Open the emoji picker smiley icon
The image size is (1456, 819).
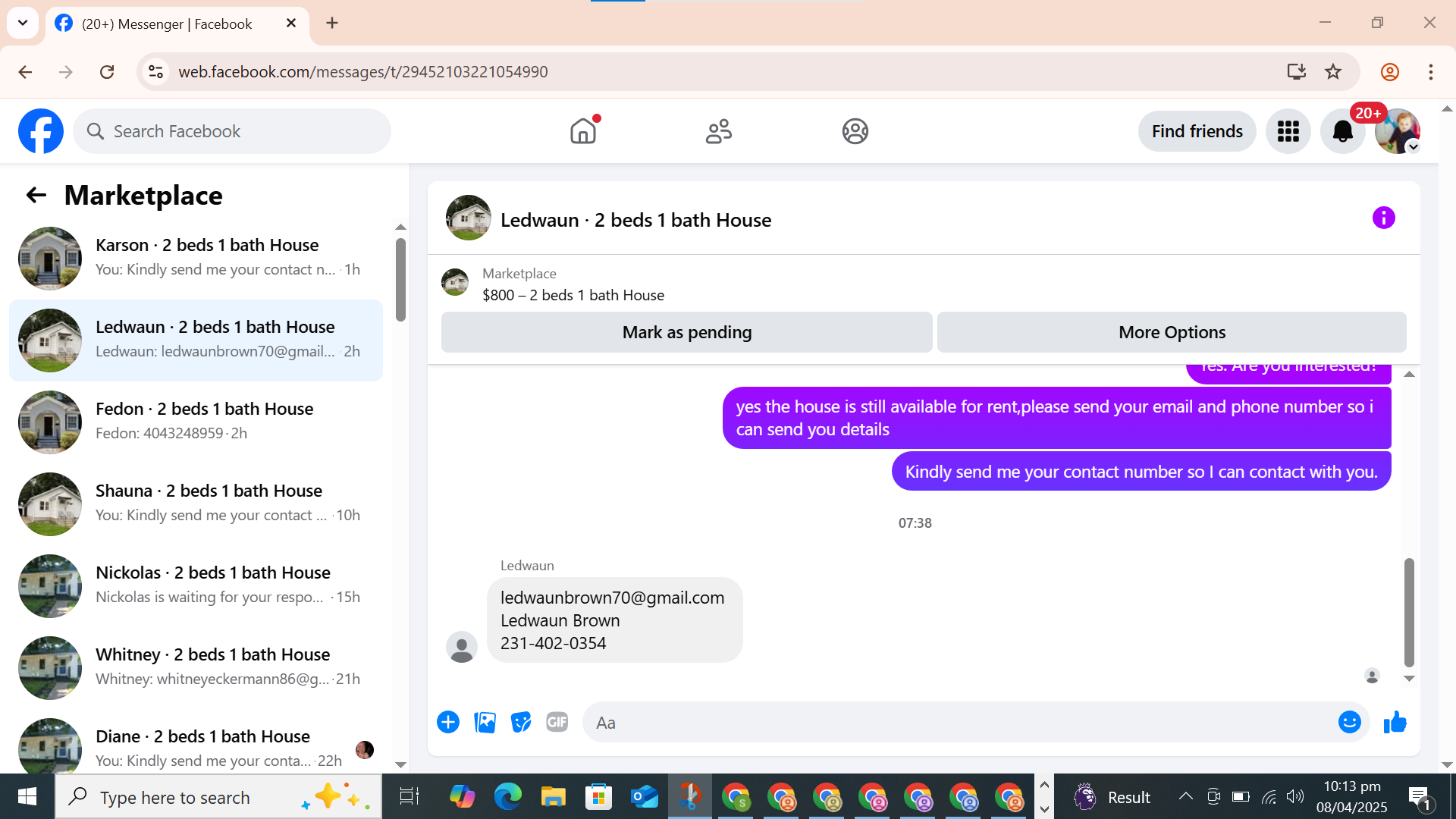pos(1349,722)
